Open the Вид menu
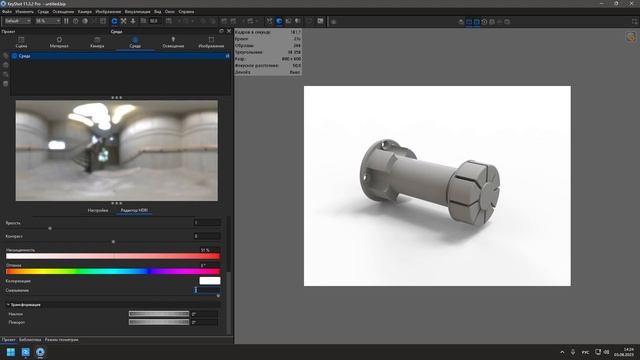 158,12
